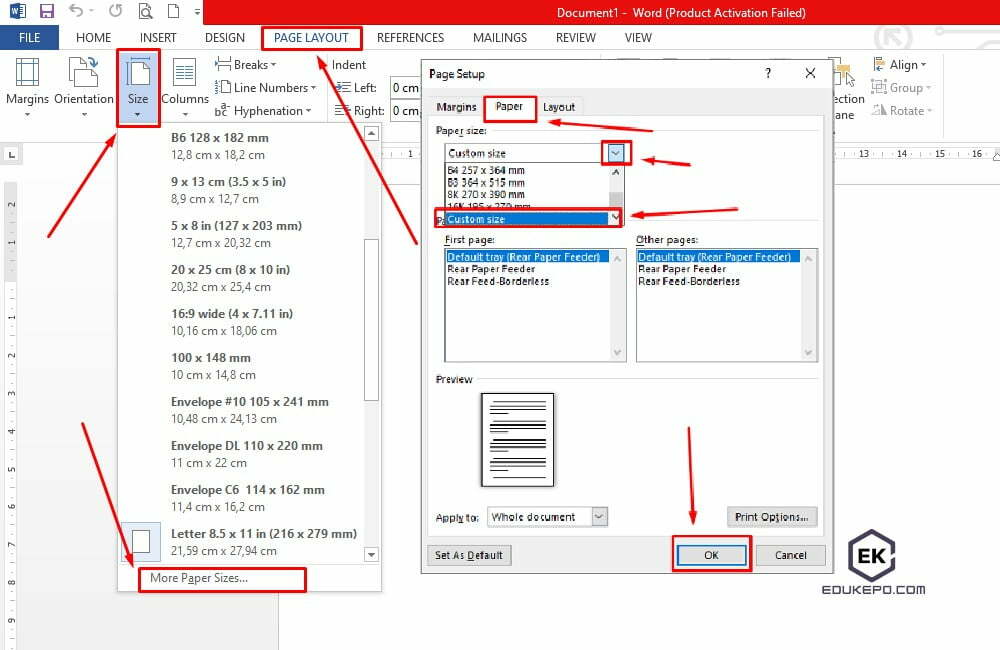Open the Orientation options
The height and width of the screenshot is (650, 1000).
[x=84, y=87]
